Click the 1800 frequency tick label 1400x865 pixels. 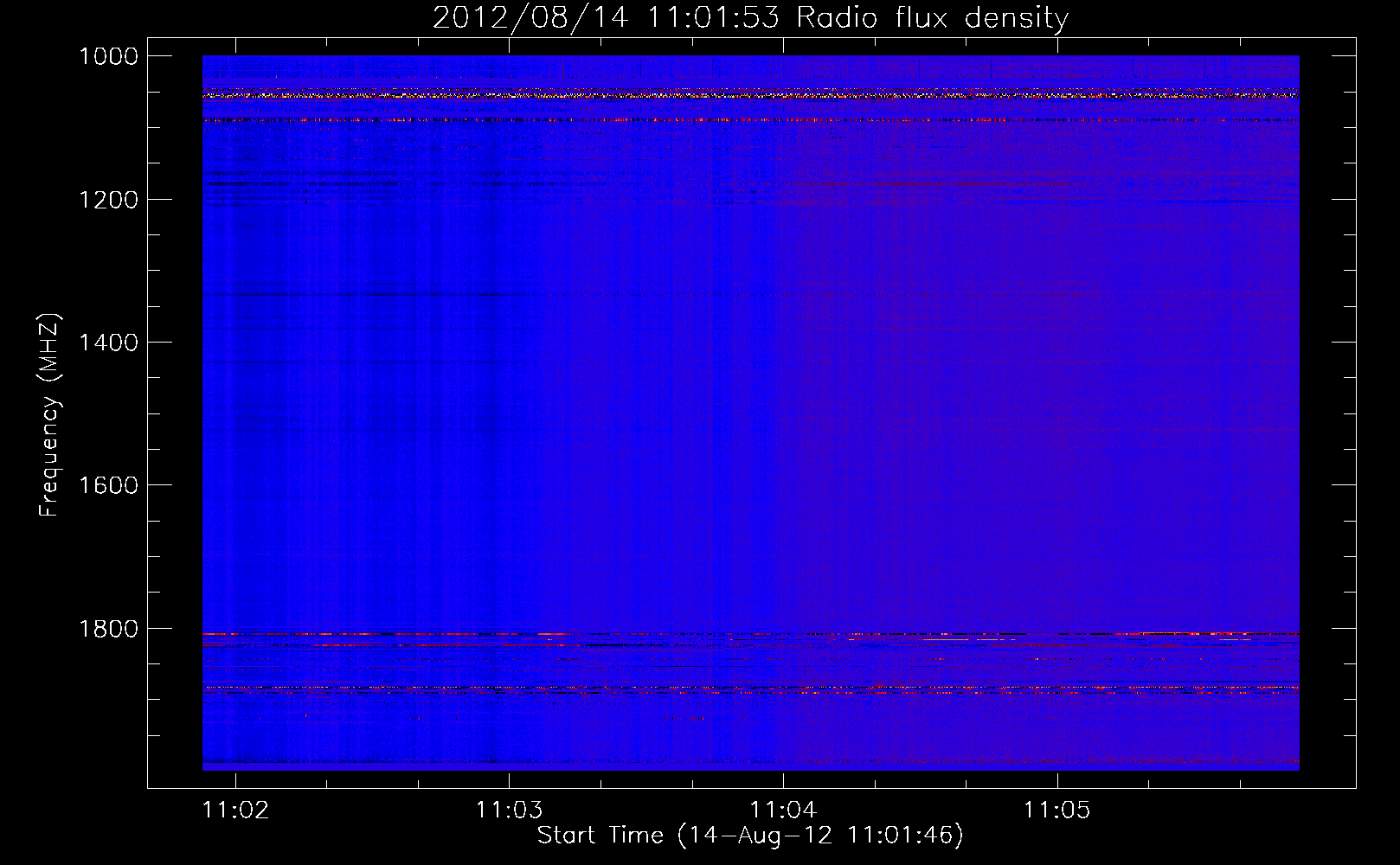[108, 629]
